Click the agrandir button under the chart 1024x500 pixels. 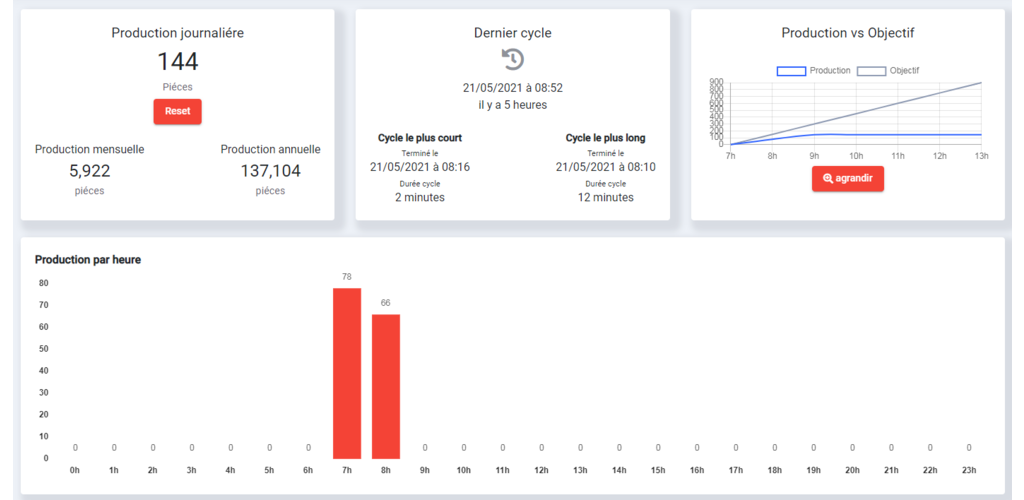(848, 178)
